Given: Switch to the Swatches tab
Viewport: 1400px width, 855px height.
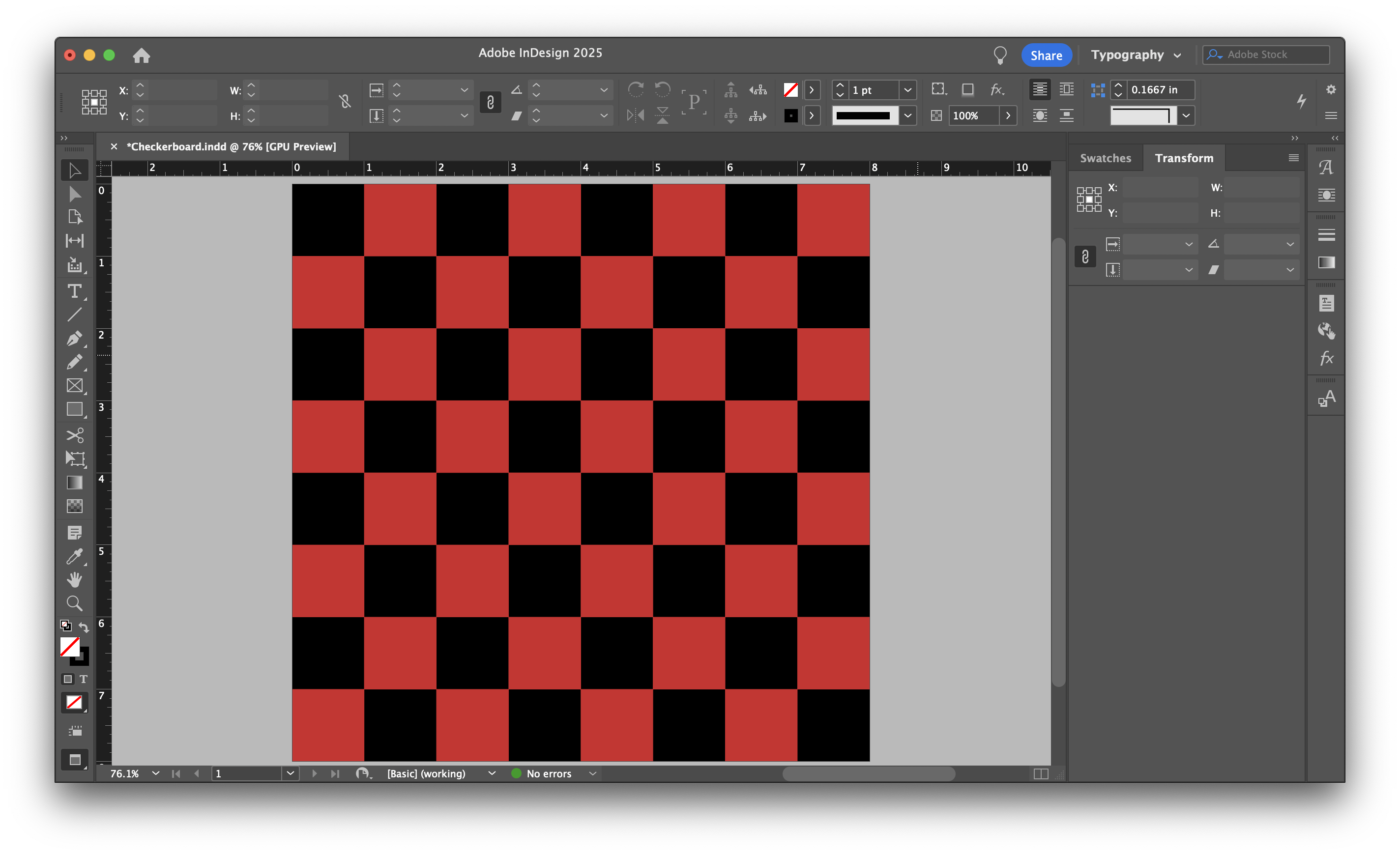Looking at the screenshot, I should pyautogui.click(x=1105, y=158).
